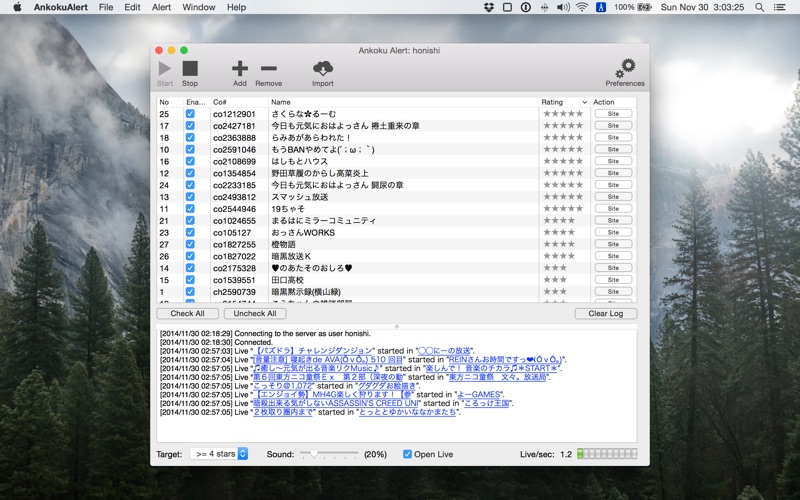Open the File menu
Viewport: 800px width, 500px height.
pyautogui.click(x=106, y=7)
